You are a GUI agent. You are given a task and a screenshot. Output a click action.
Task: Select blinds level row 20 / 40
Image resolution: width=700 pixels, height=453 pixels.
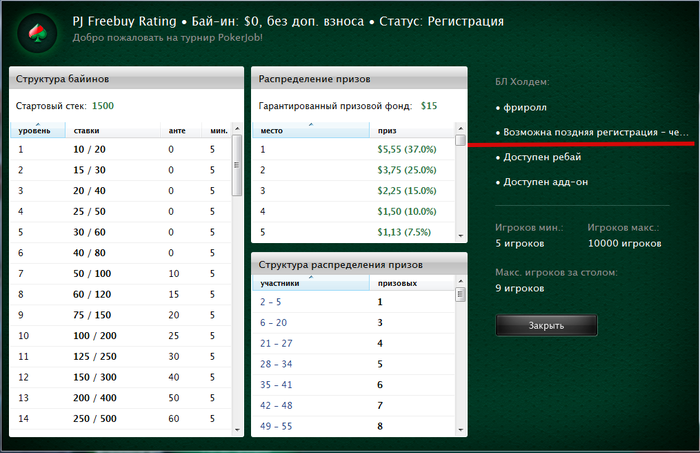coord(121,191)
